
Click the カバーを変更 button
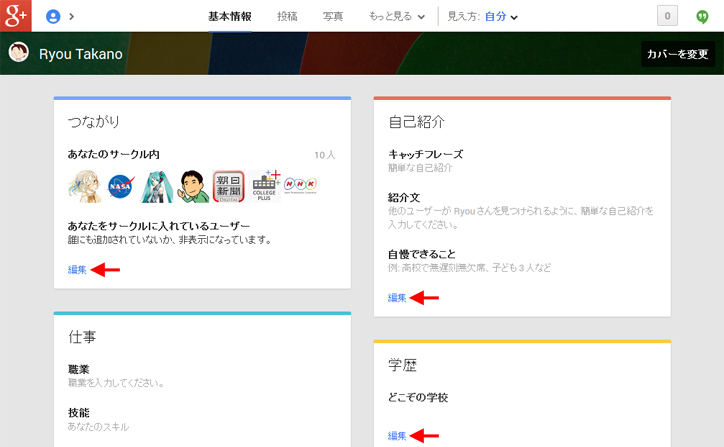click(x=678, y=54)
